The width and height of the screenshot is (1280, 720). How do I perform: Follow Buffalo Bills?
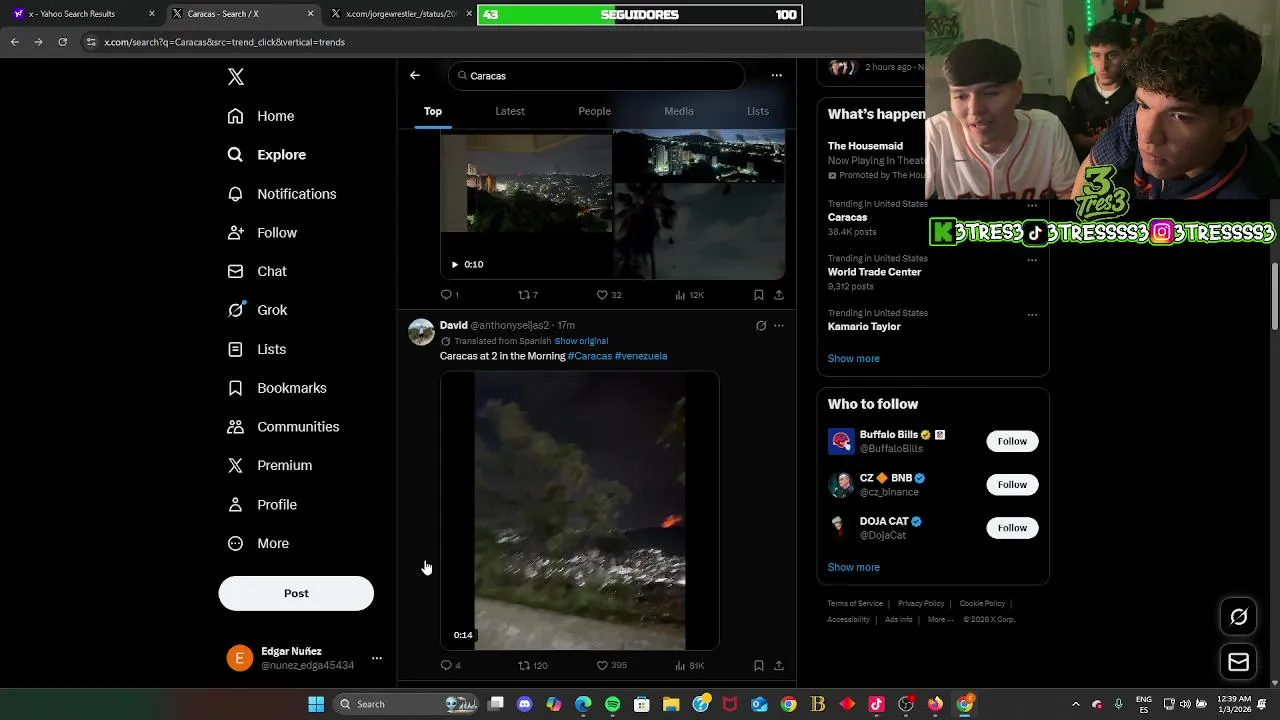click(x=1012, y=441)
